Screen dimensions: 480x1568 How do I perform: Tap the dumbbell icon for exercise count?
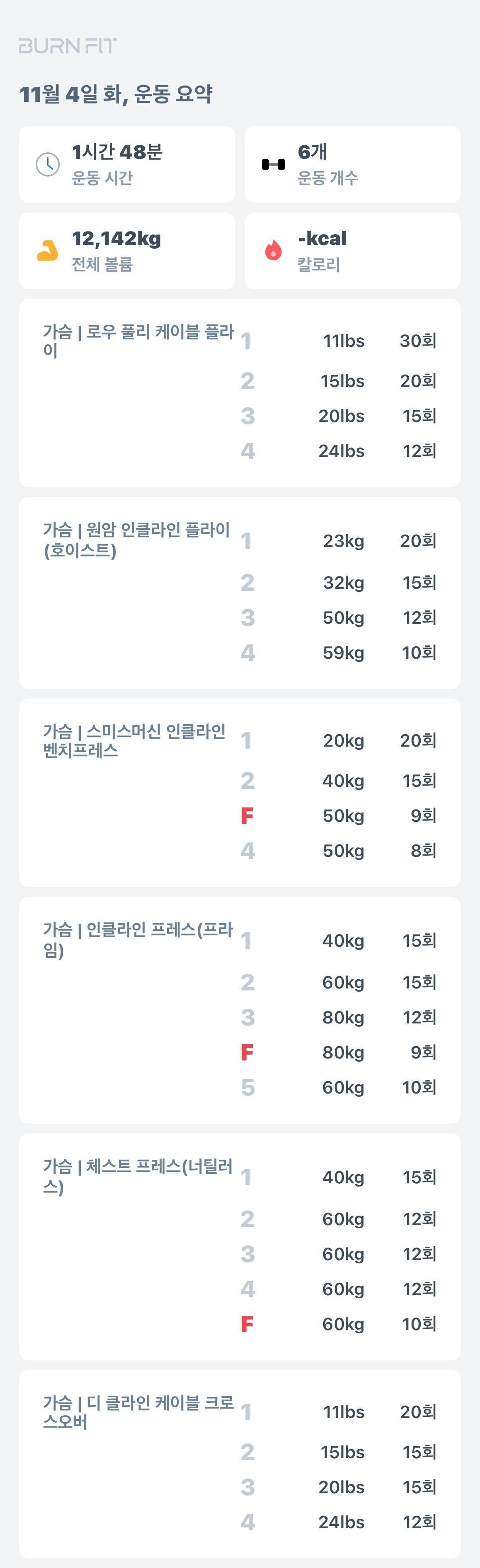click(x=273, y=164)
